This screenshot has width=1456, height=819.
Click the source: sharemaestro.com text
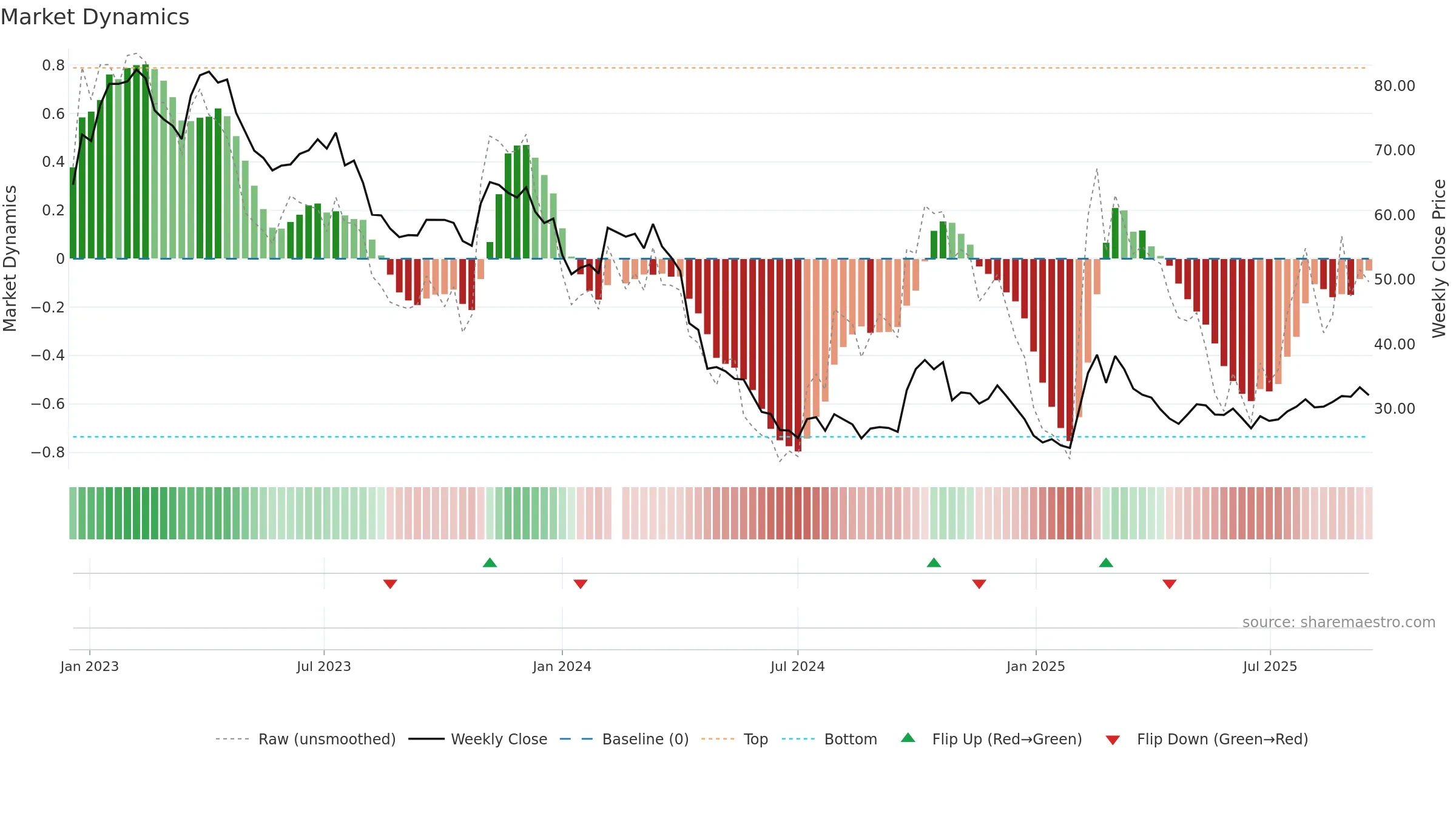tap(1339, 622)
